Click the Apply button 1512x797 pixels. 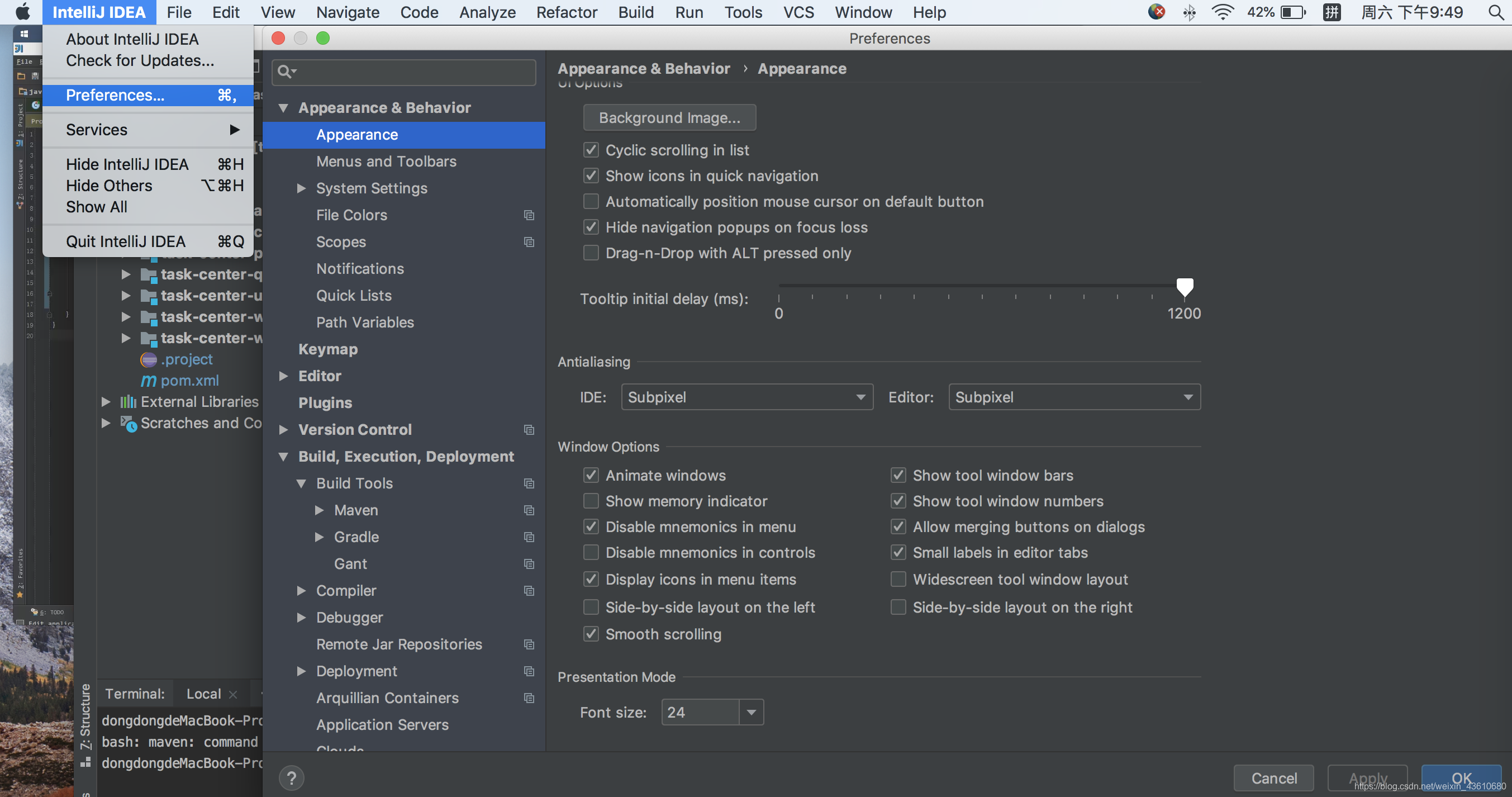pyautogui.click(x=1368, y=778)
